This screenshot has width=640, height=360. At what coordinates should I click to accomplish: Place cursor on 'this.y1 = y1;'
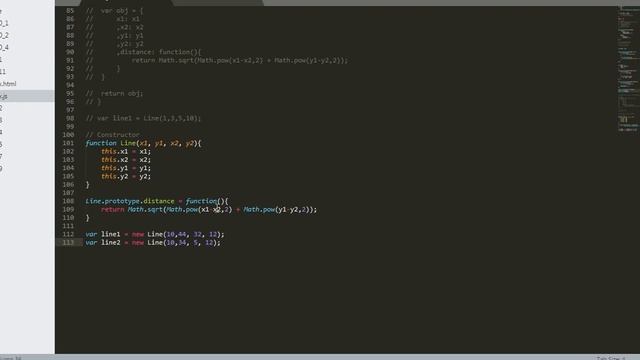(126, 168)
